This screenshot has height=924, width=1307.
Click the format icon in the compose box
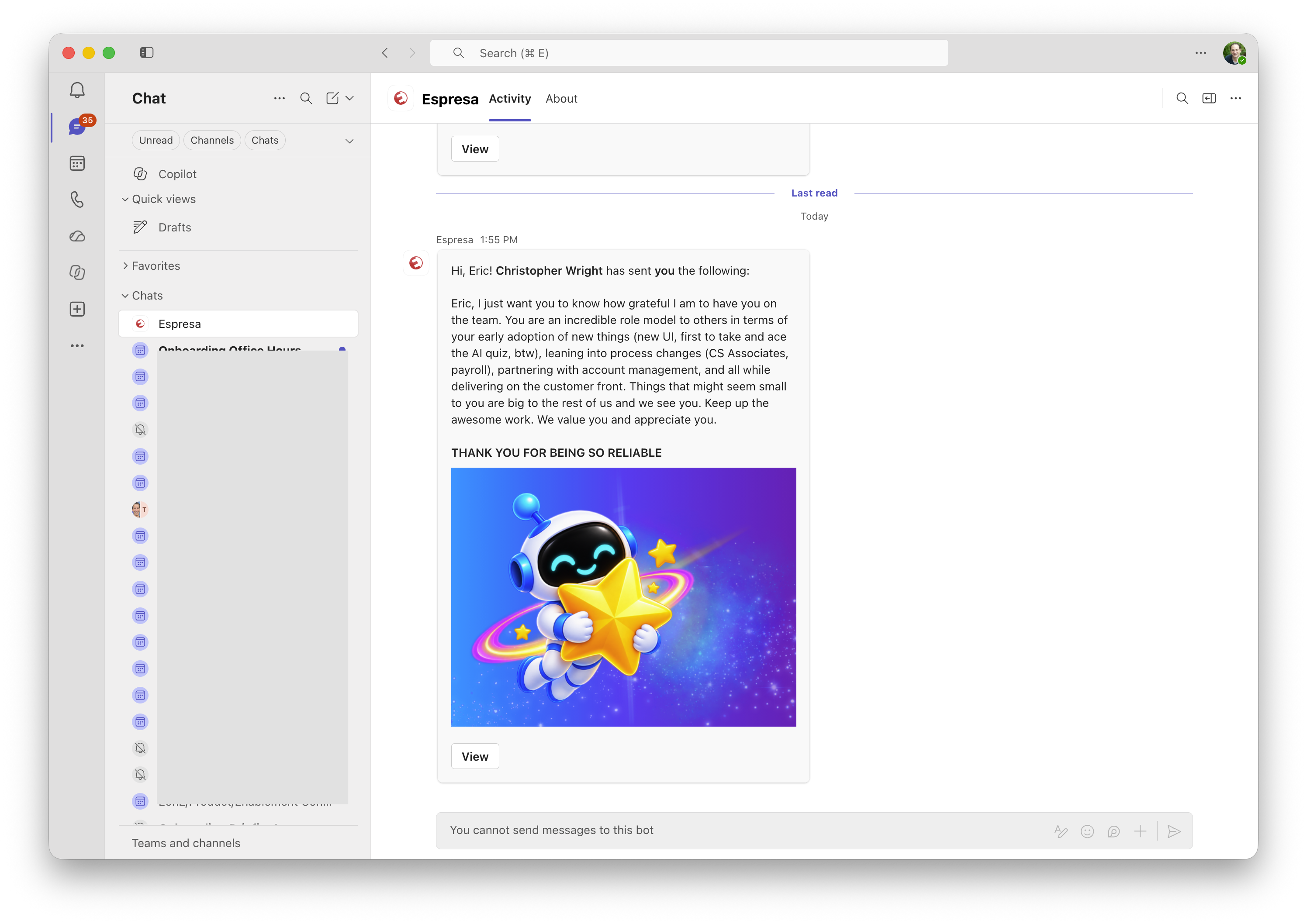click(1061, 831)
